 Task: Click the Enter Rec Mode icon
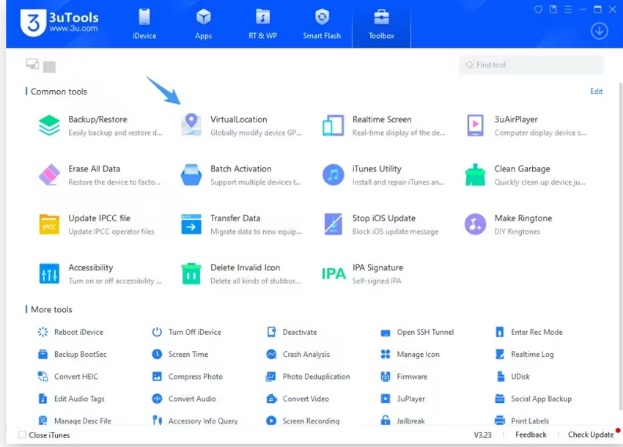[500, 332]
